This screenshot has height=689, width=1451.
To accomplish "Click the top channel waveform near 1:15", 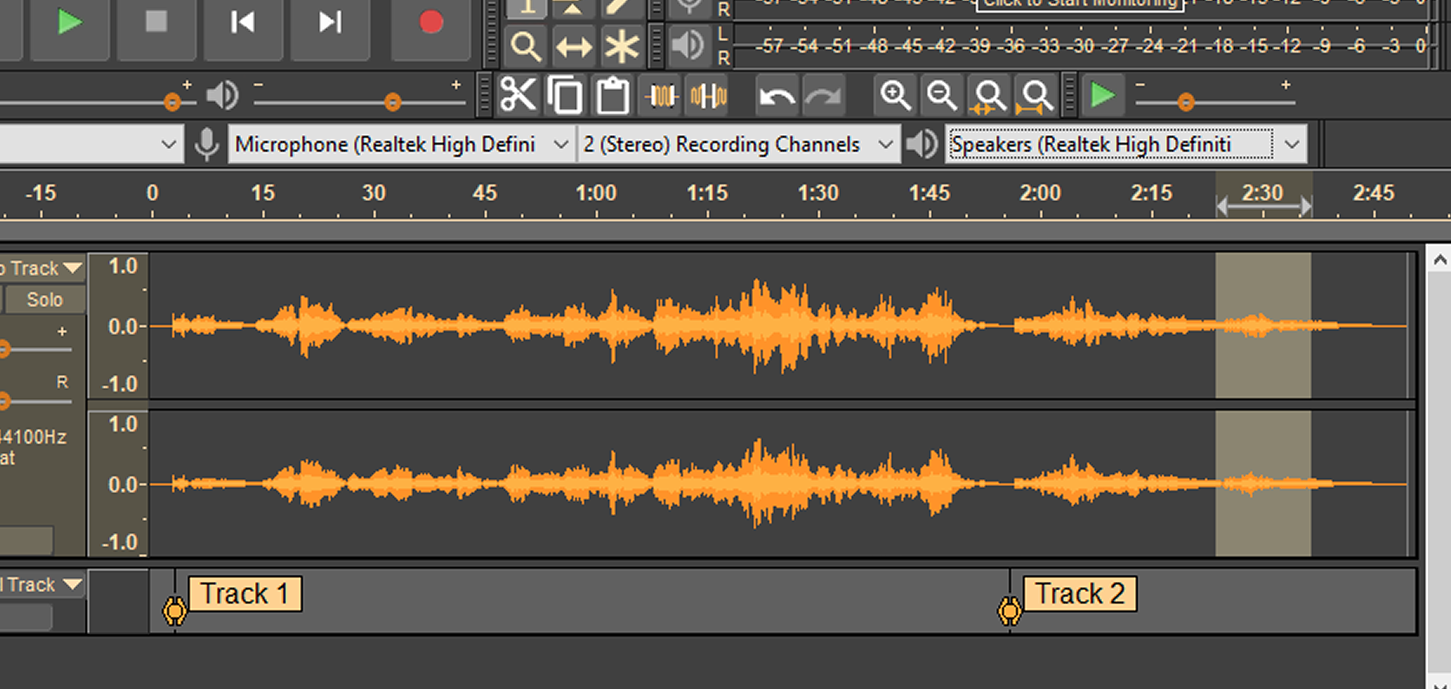I will 707,326.
